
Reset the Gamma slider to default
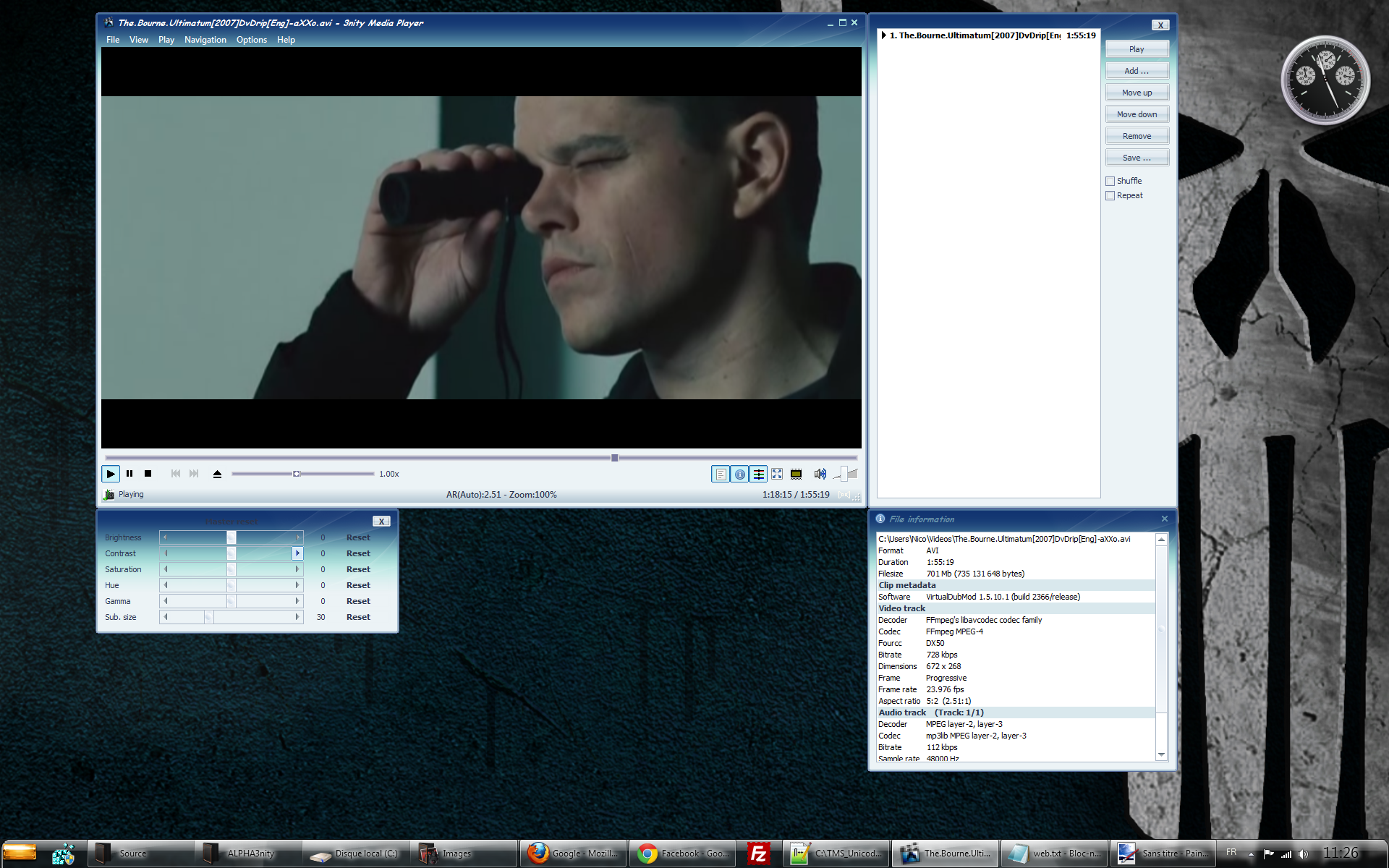357,601
